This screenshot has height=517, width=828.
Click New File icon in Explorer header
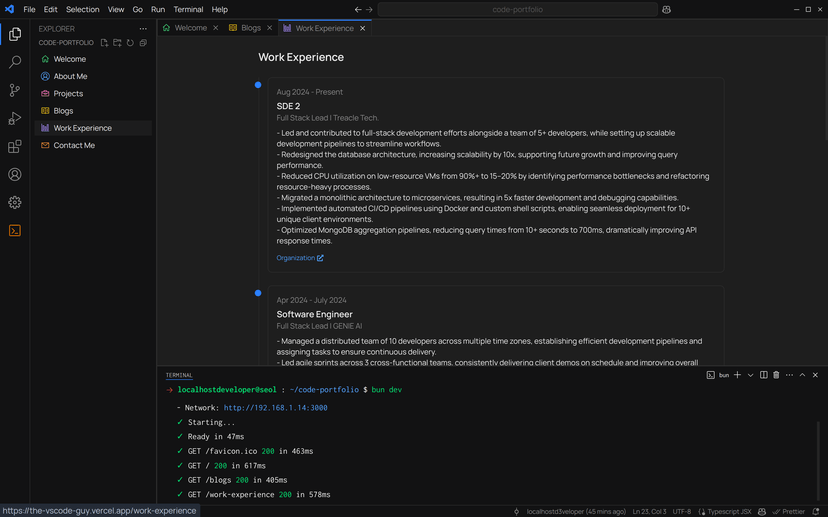pos(104,43)
